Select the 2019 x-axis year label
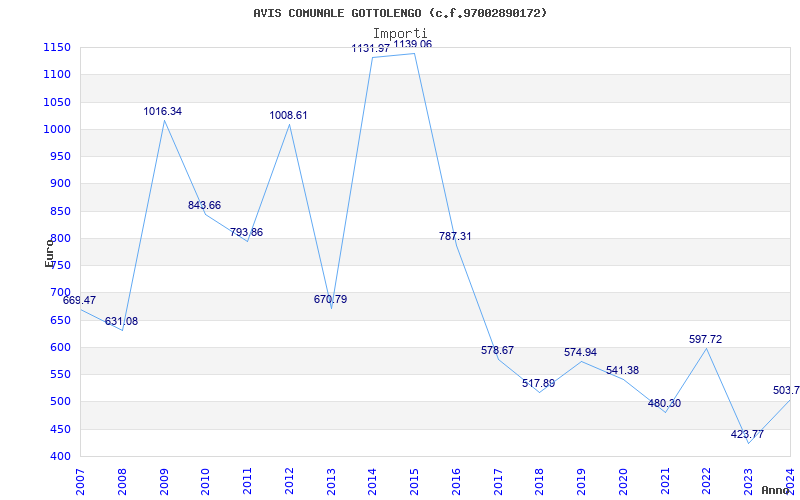This screenshot has height=500, width=800. [582, 482]
